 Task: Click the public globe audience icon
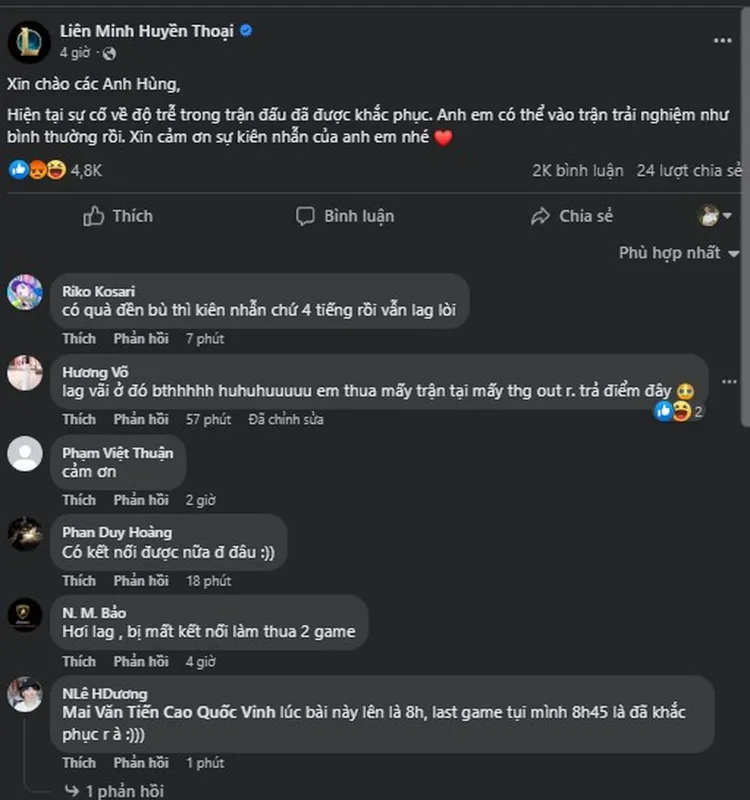[x=109, y=53]
